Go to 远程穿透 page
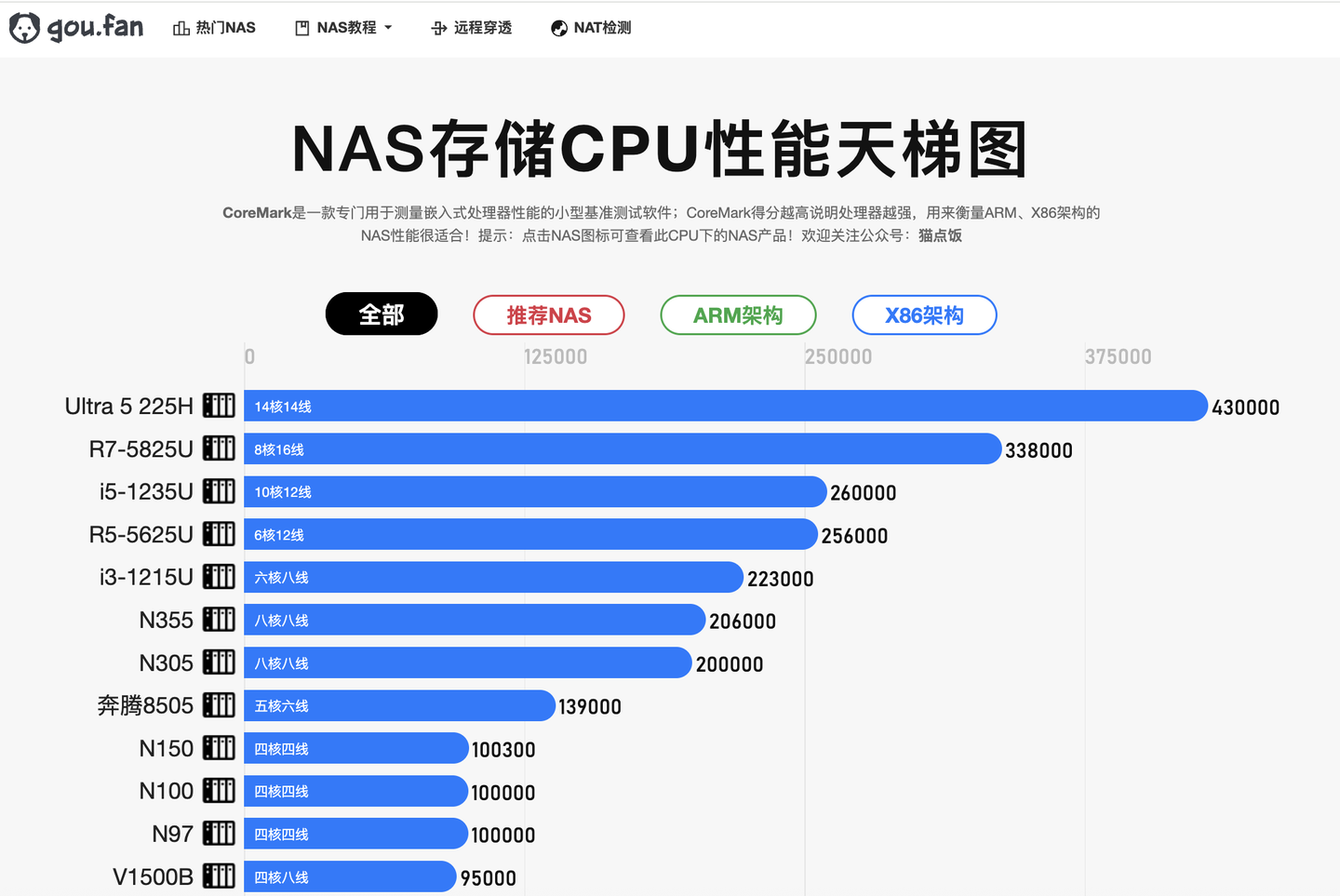Screen dimensions: 1340x896 (x=472, y=28)
